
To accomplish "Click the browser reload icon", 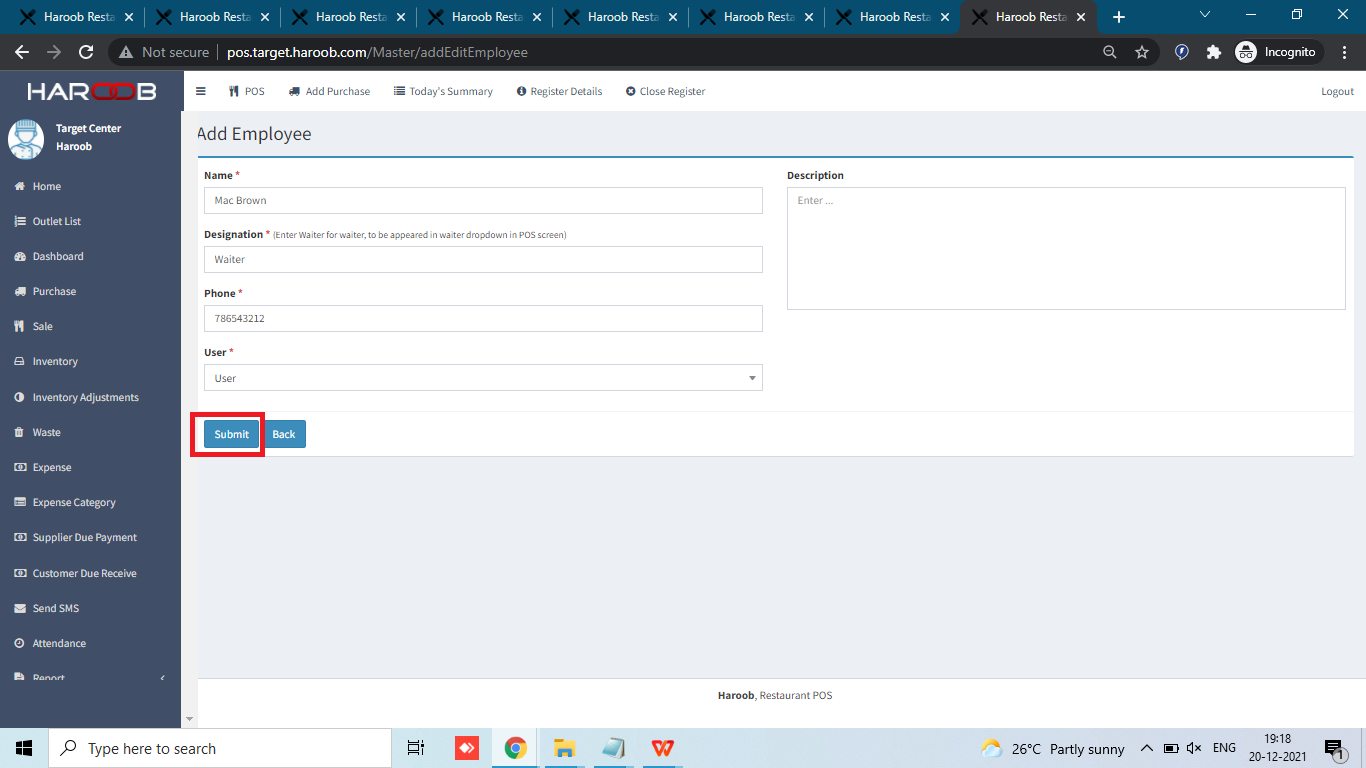I will (86, 52).
